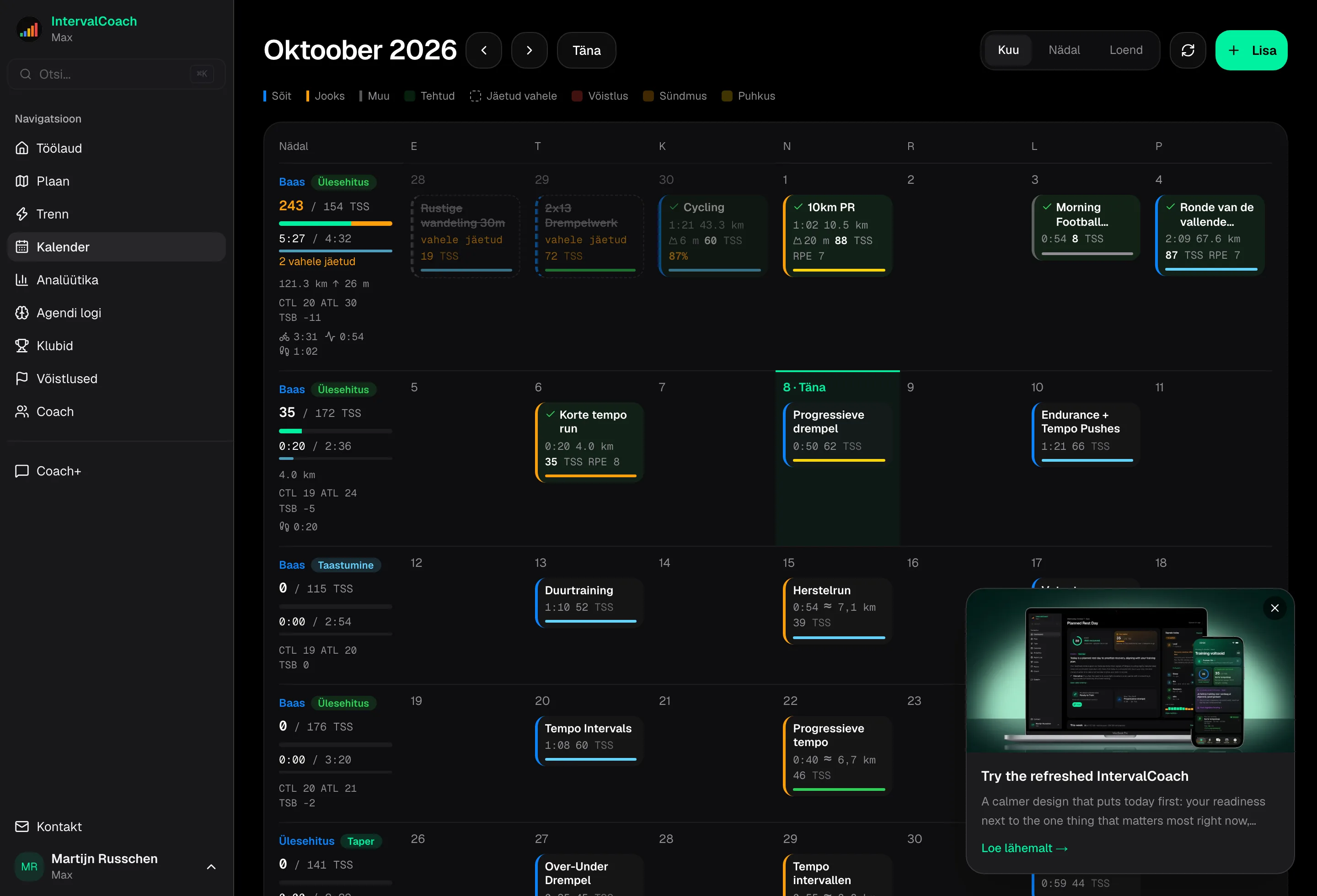This screenshot has width=1317, height=896.
Task: Open the Plaan map icon
Action: pos(21,181)
